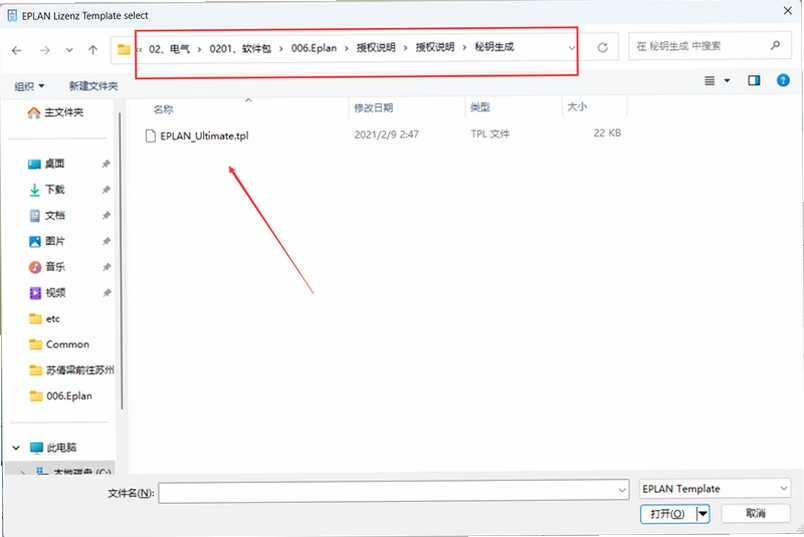Click the 打开 button
Image resolution: width=804 pixels, height=537 pixels.
tap(668, 513)
